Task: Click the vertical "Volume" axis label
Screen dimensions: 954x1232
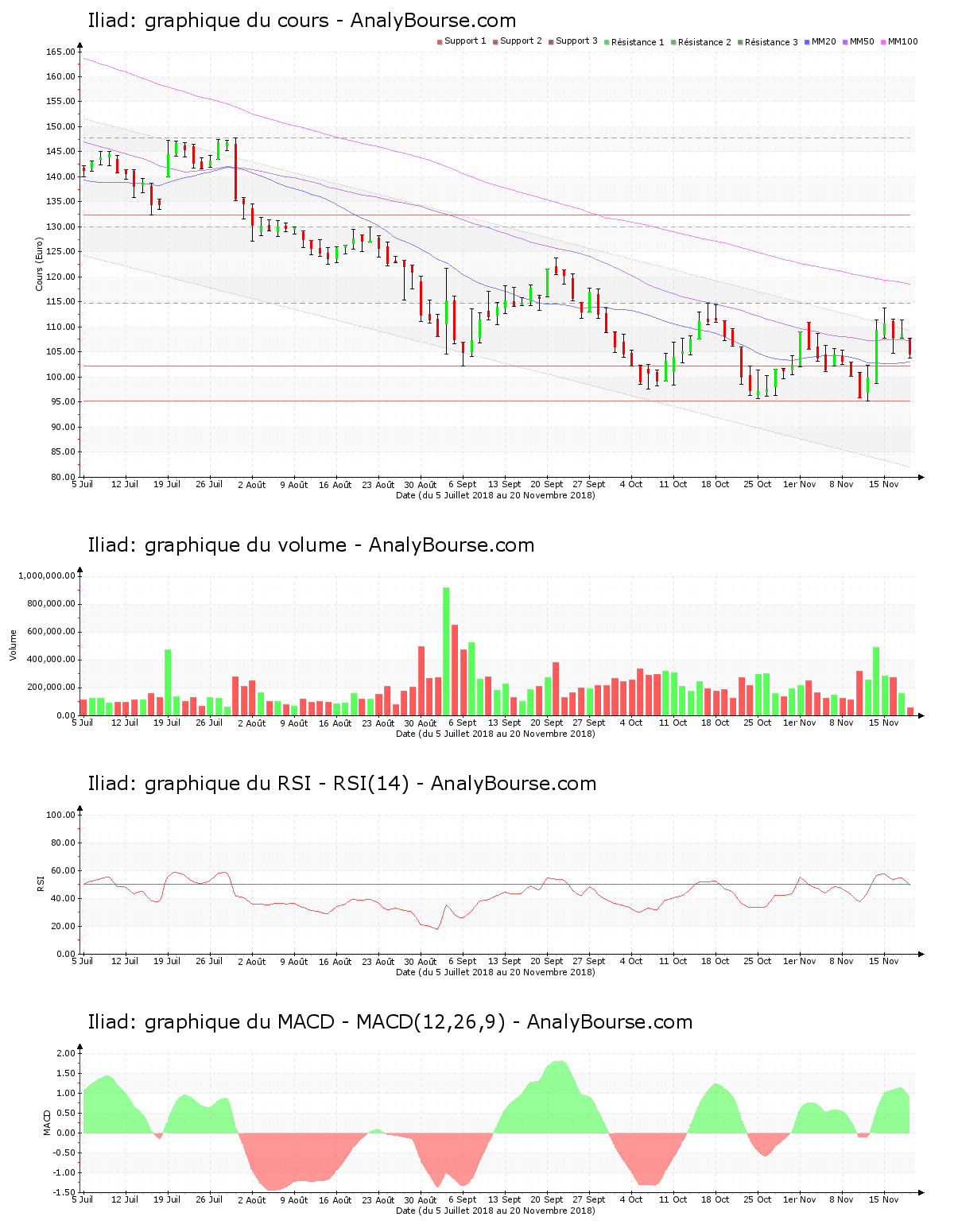Action: coord(13,645)
